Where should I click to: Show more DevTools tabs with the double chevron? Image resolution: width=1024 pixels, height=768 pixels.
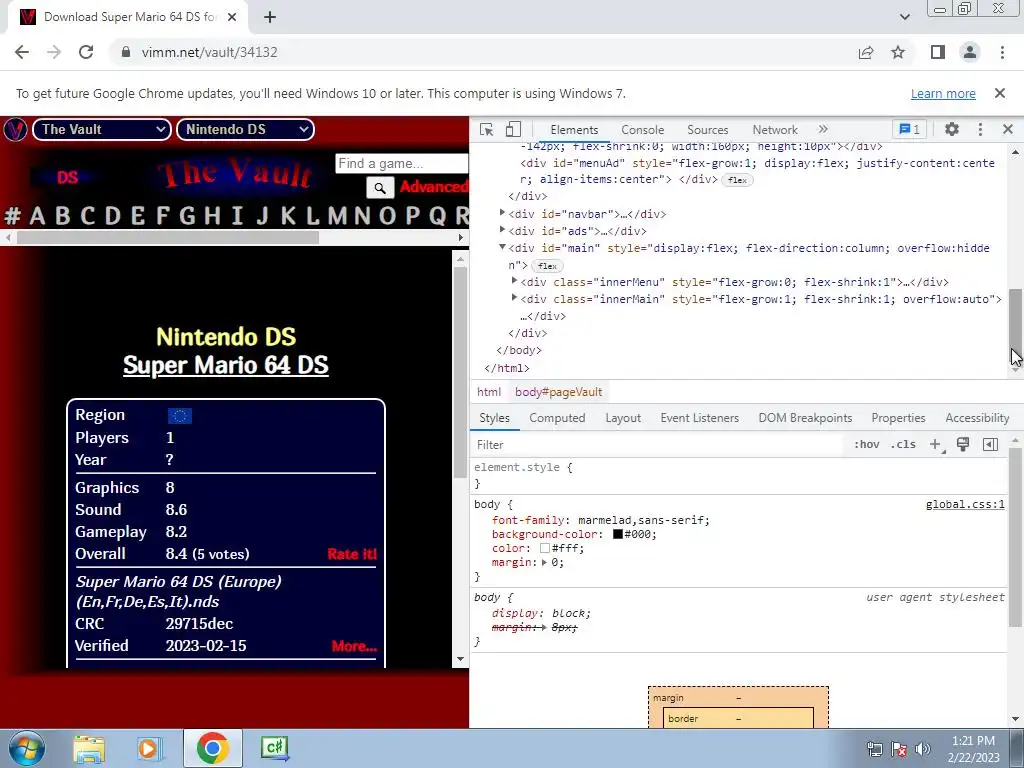tap(823, 129)
